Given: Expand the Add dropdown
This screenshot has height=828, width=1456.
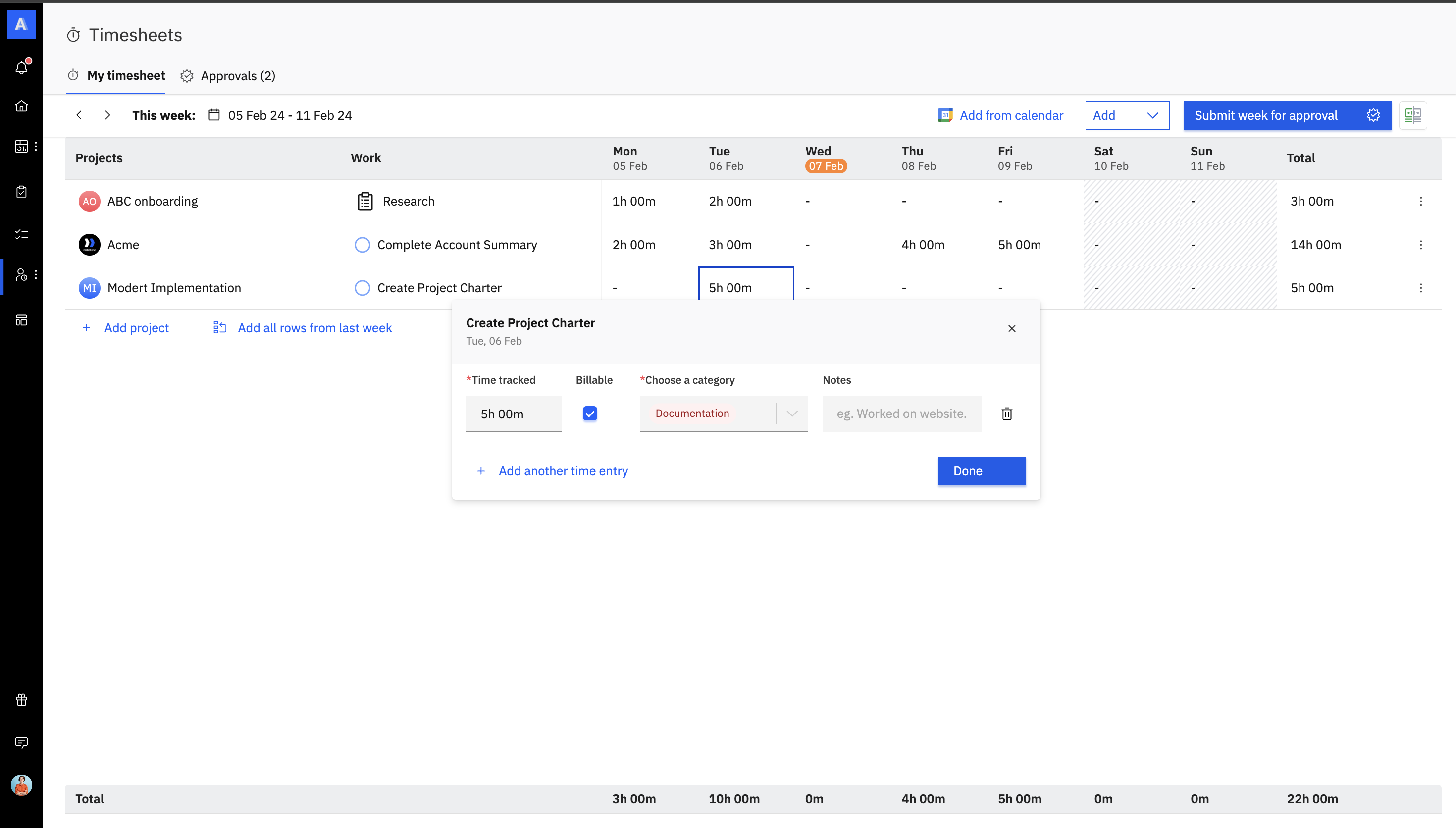Looking at the screenshot, I should tap(1126, 115).
